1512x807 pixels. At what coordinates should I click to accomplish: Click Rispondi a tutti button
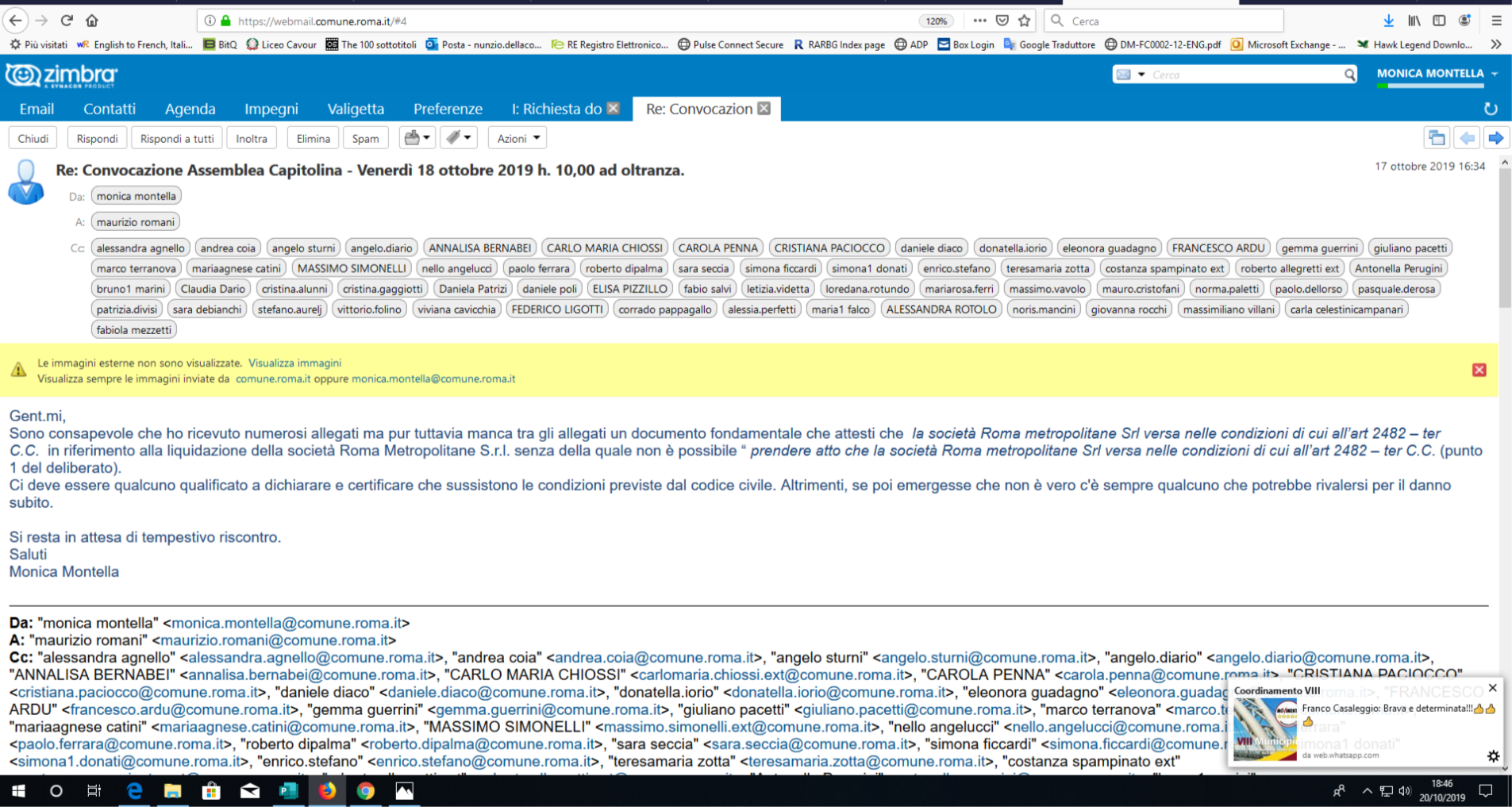click(x=177, y=138)
